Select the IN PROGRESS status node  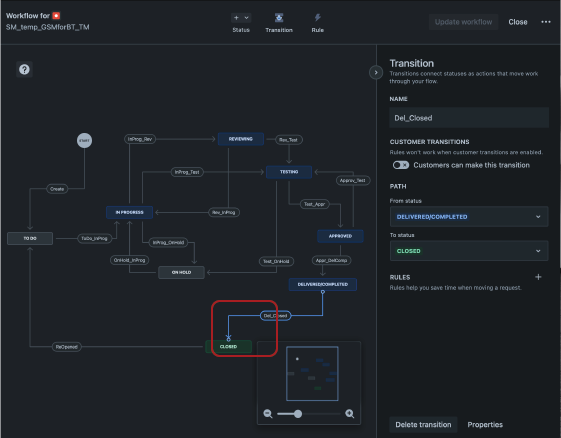pyautogui.click(x=130, y=212)
